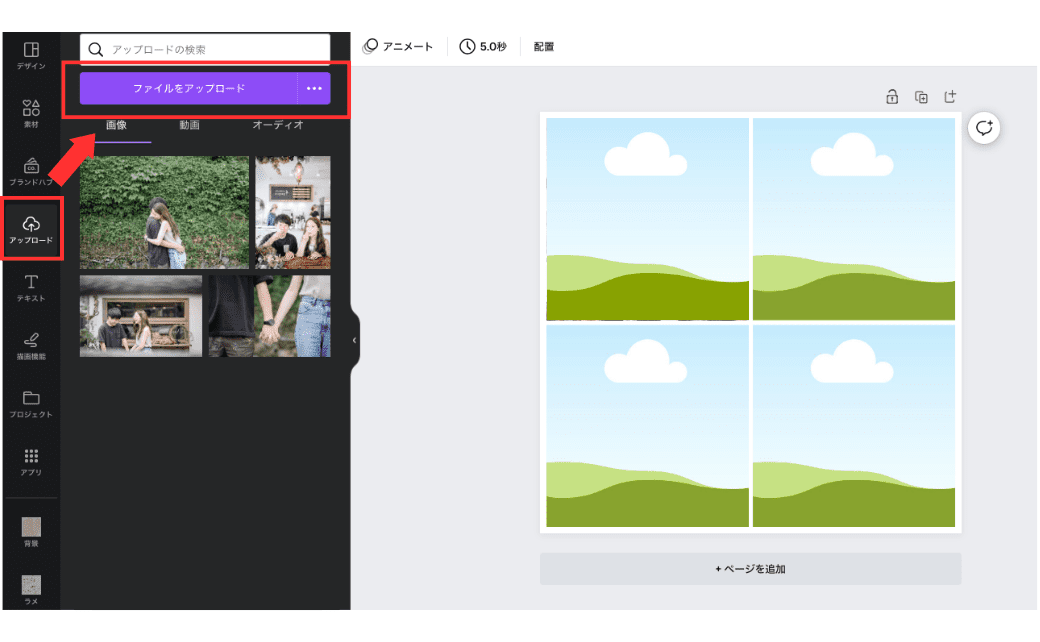Click the ファイルをアップロード button

pos(189,88)
